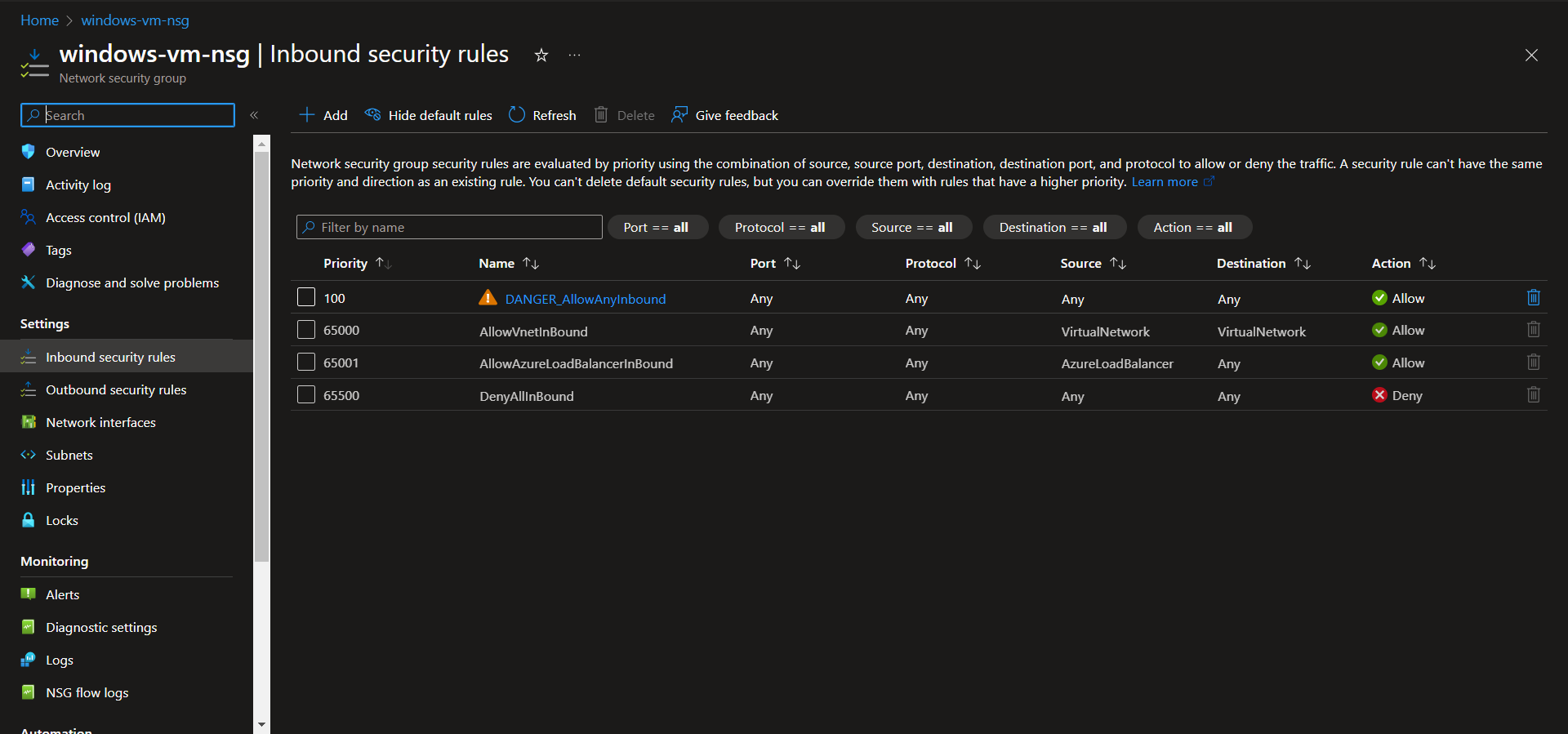Open the Source == all filter
1568x734 pixels.
(x=913, y=227)
